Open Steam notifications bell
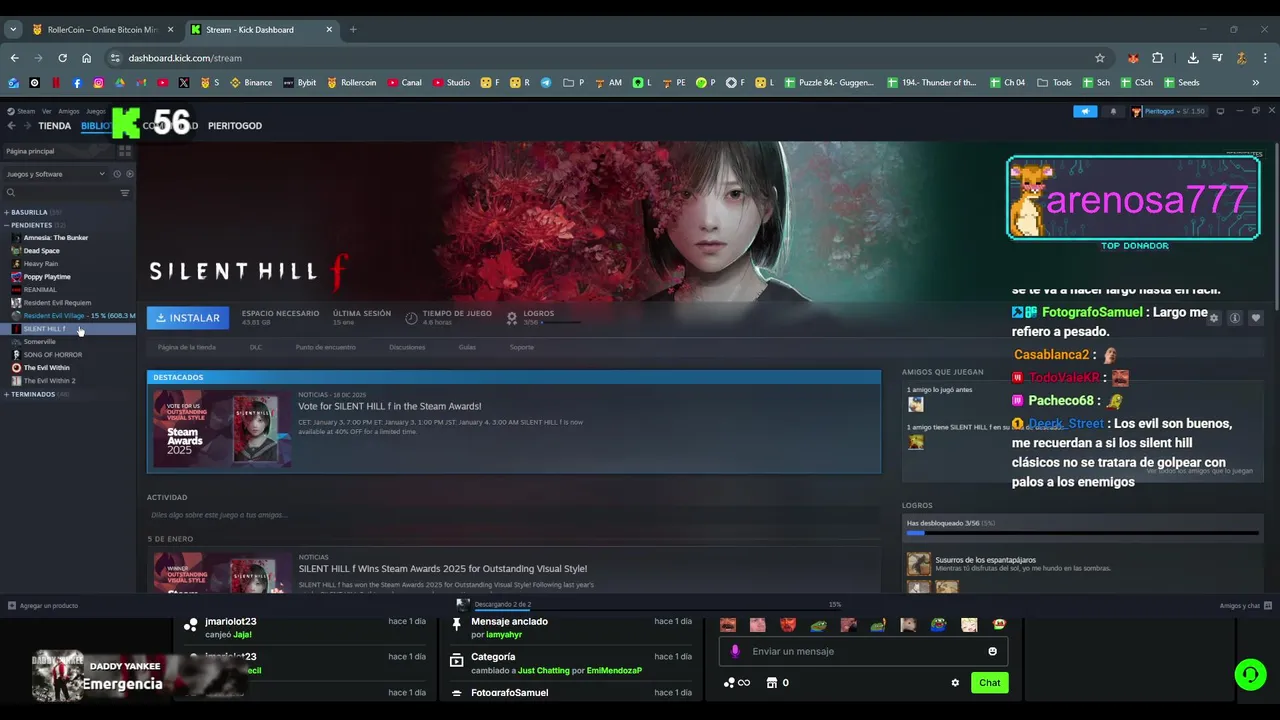Screen dimensions: 1280x720 tap(1113, 111)
